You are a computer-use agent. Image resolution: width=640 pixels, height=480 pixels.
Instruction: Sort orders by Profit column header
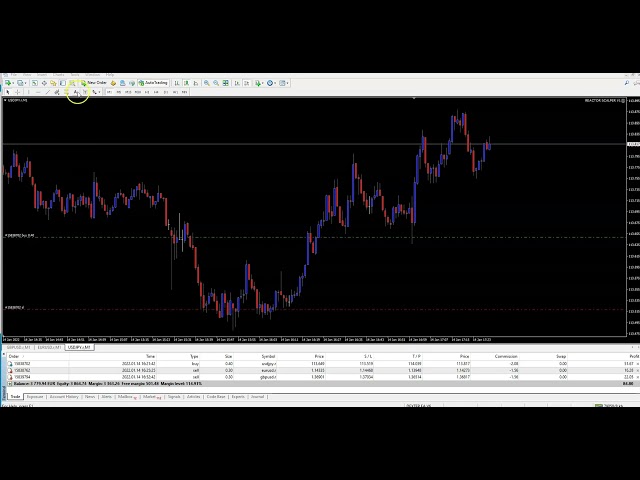pyautogui.click(x=630, y=355)
